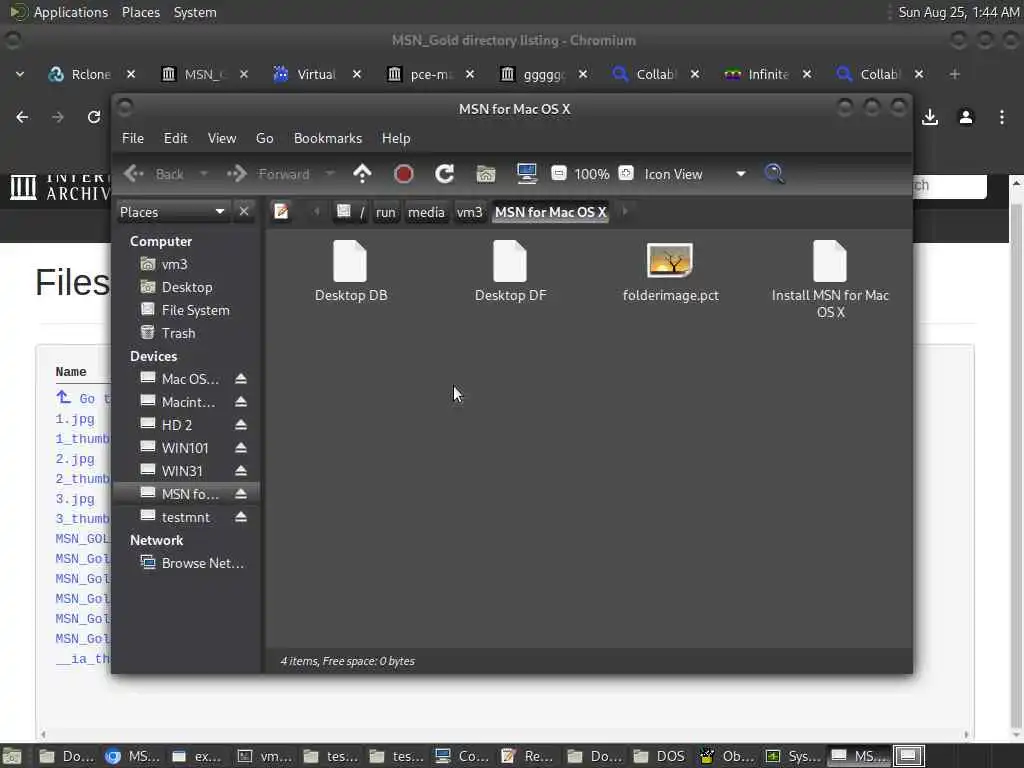Open Places side pane dropdown
Screen dimensions: 1024x768
172,212
